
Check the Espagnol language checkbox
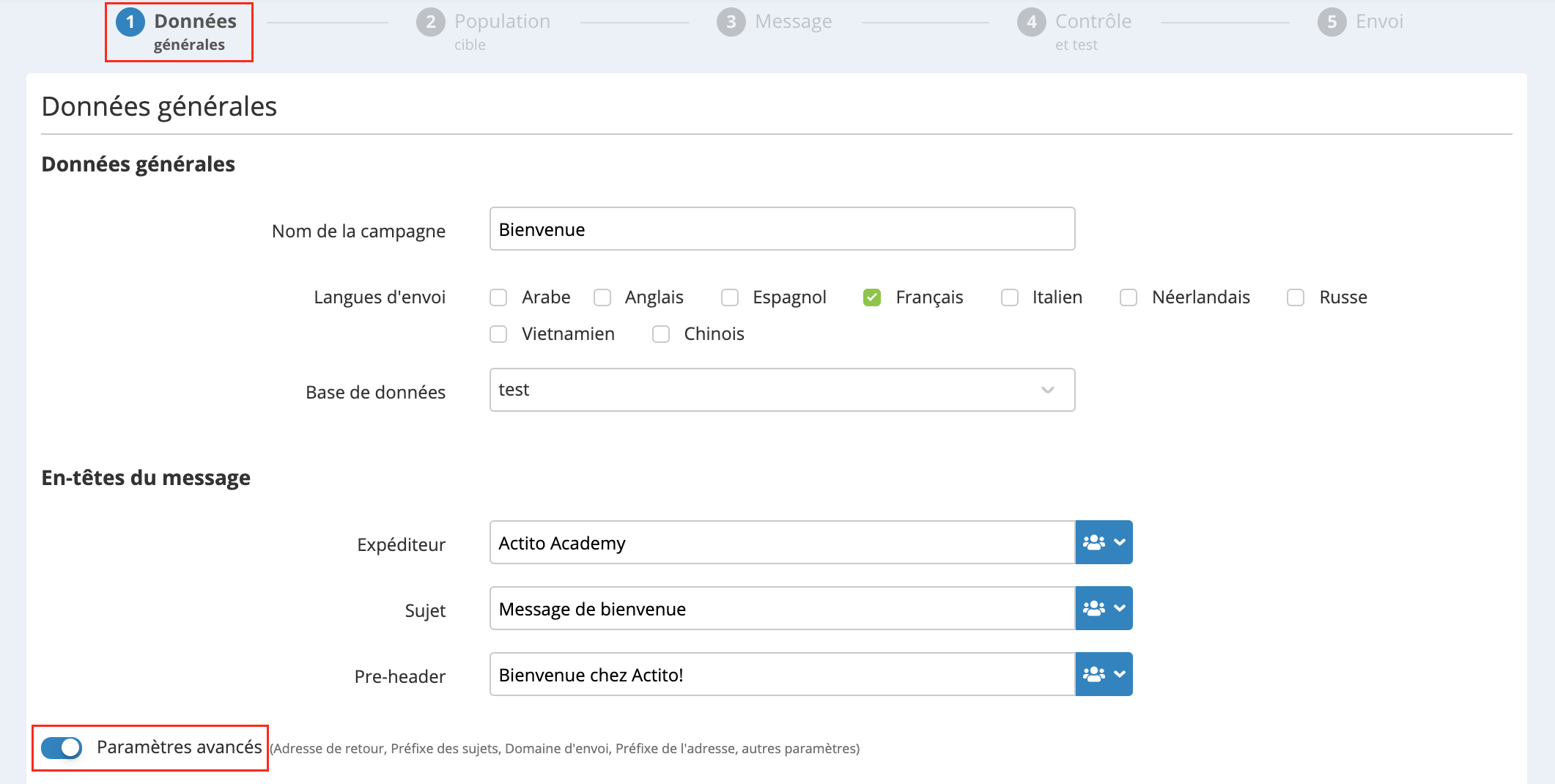pos(730,297)
